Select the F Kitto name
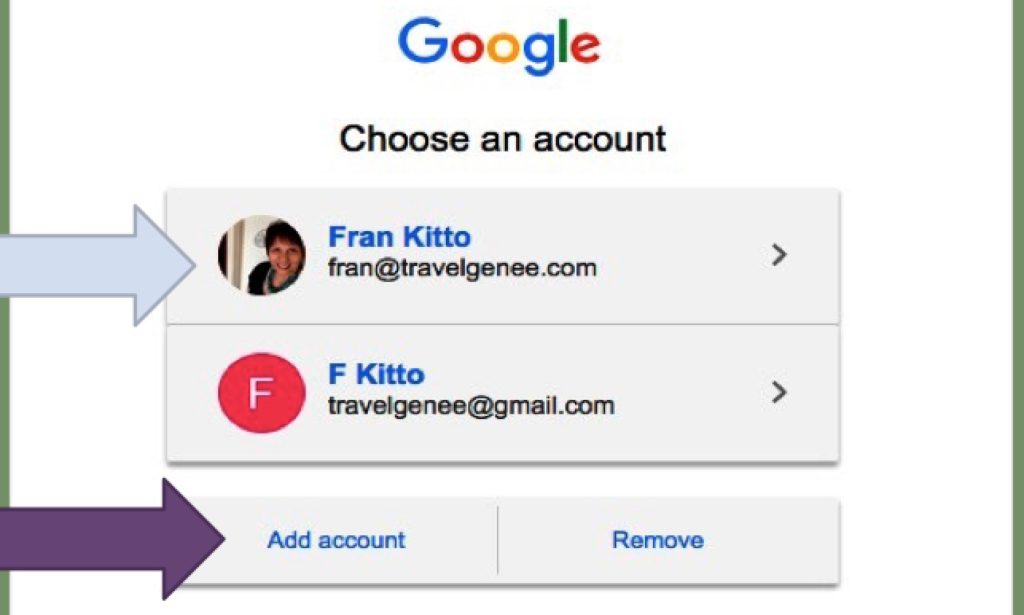Viewport: 1024px width, 615px height. point(376,374)
